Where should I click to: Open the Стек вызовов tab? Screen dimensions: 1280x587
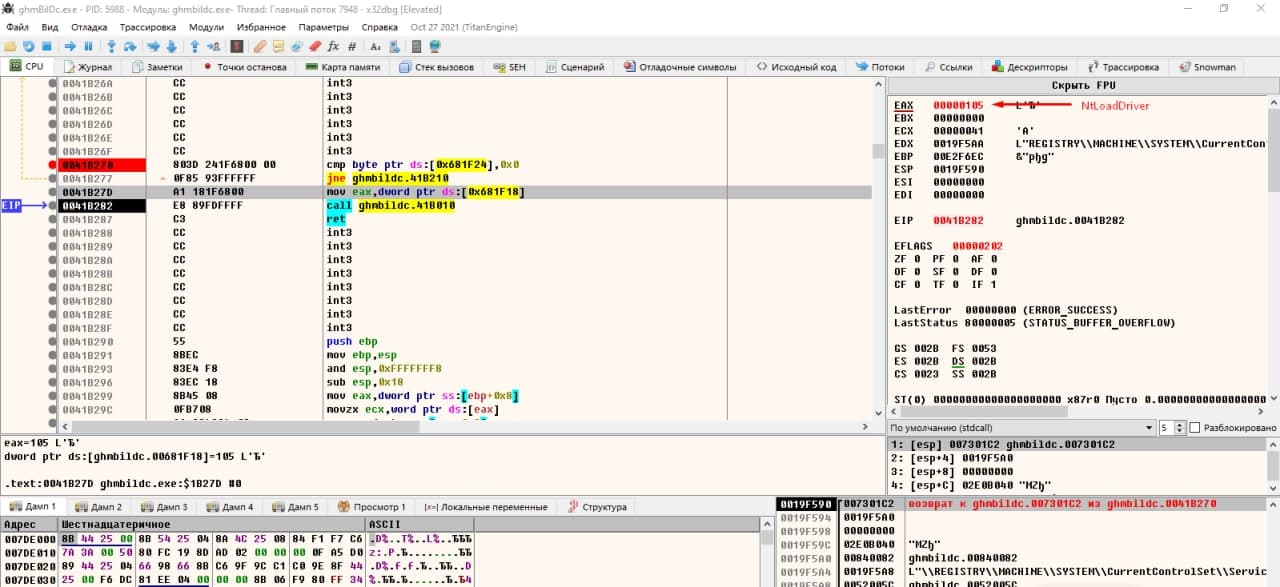pos(436,67)
